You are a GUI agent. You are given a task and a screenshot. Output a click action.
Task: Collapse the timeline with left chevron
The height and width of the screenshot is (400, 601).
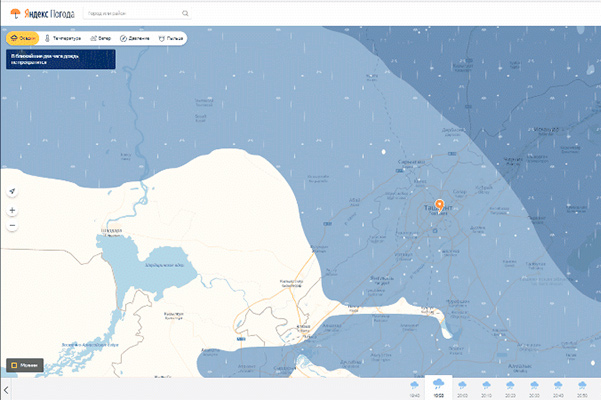6,390
